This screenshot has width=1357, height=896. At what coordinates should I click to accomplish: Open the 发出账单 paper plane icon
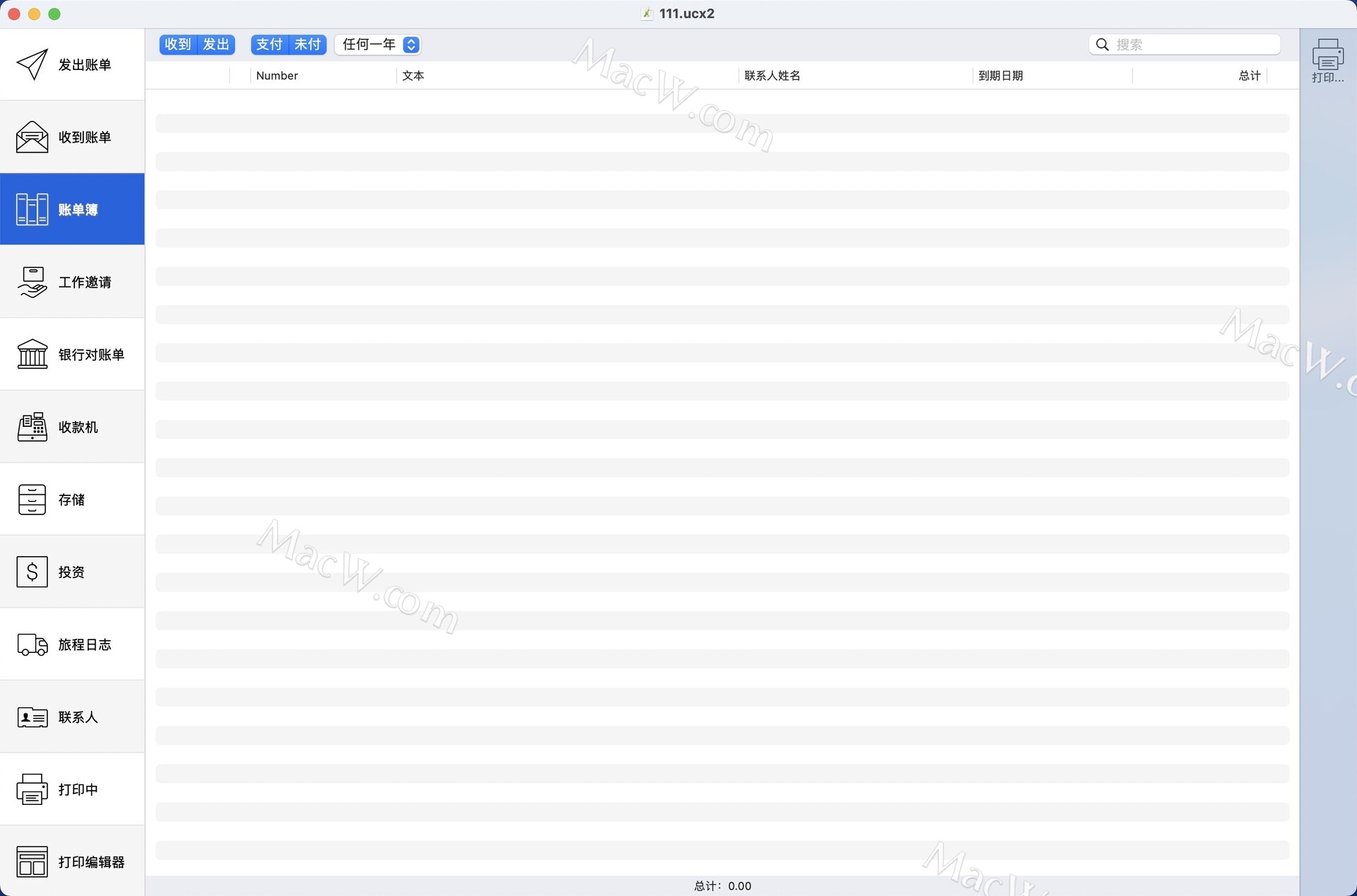click(x=32, y=64)
